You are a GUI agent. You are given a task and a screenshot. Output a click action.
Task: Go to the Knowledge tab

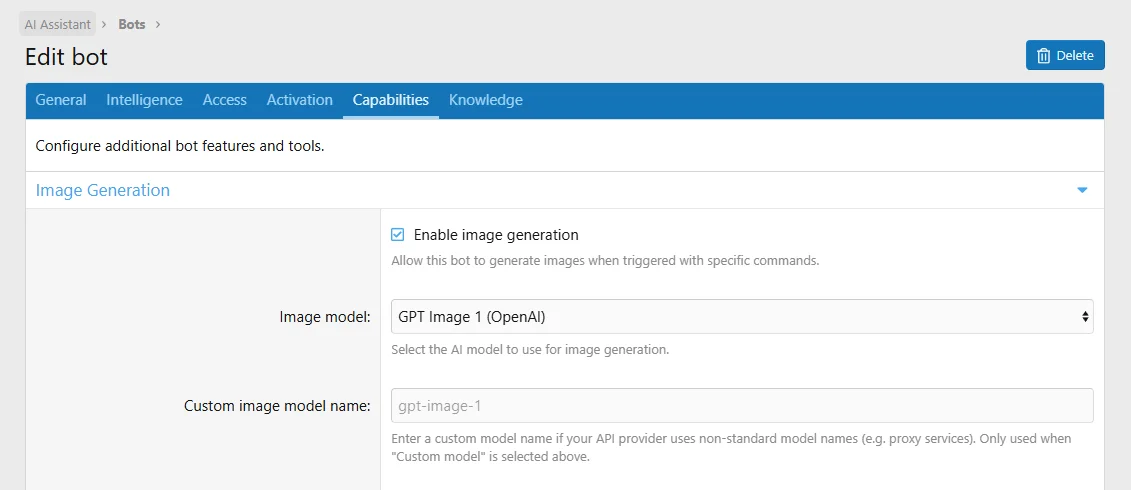(485, 100)
